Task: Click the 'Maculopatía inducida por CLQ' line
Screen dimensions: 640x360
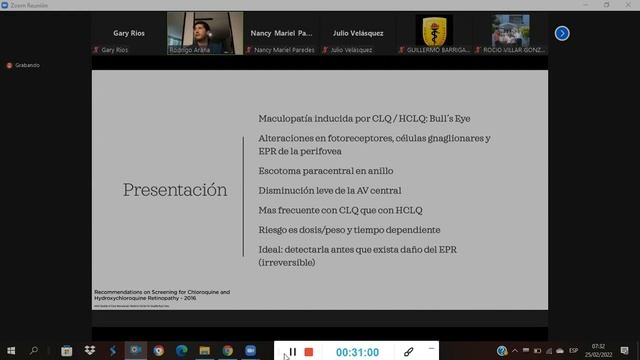Action: [x=364, y=119]
